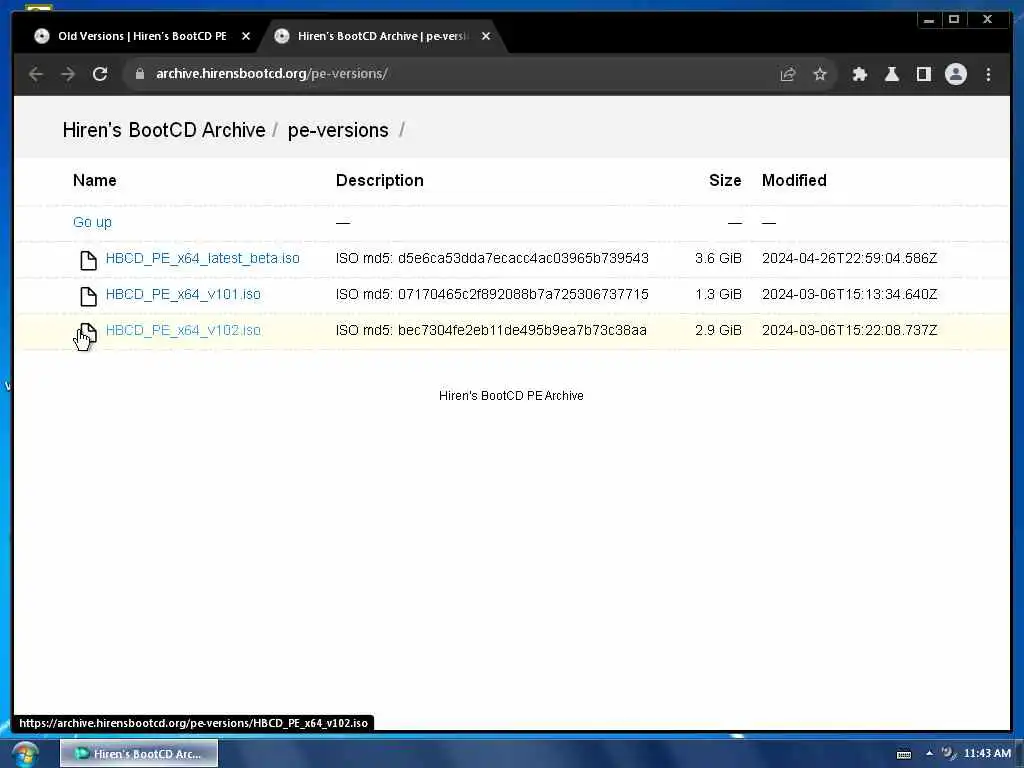Open the Chrome Labs flask icon
Viewport: 1024px width, 768px height.
pos(891,74)
